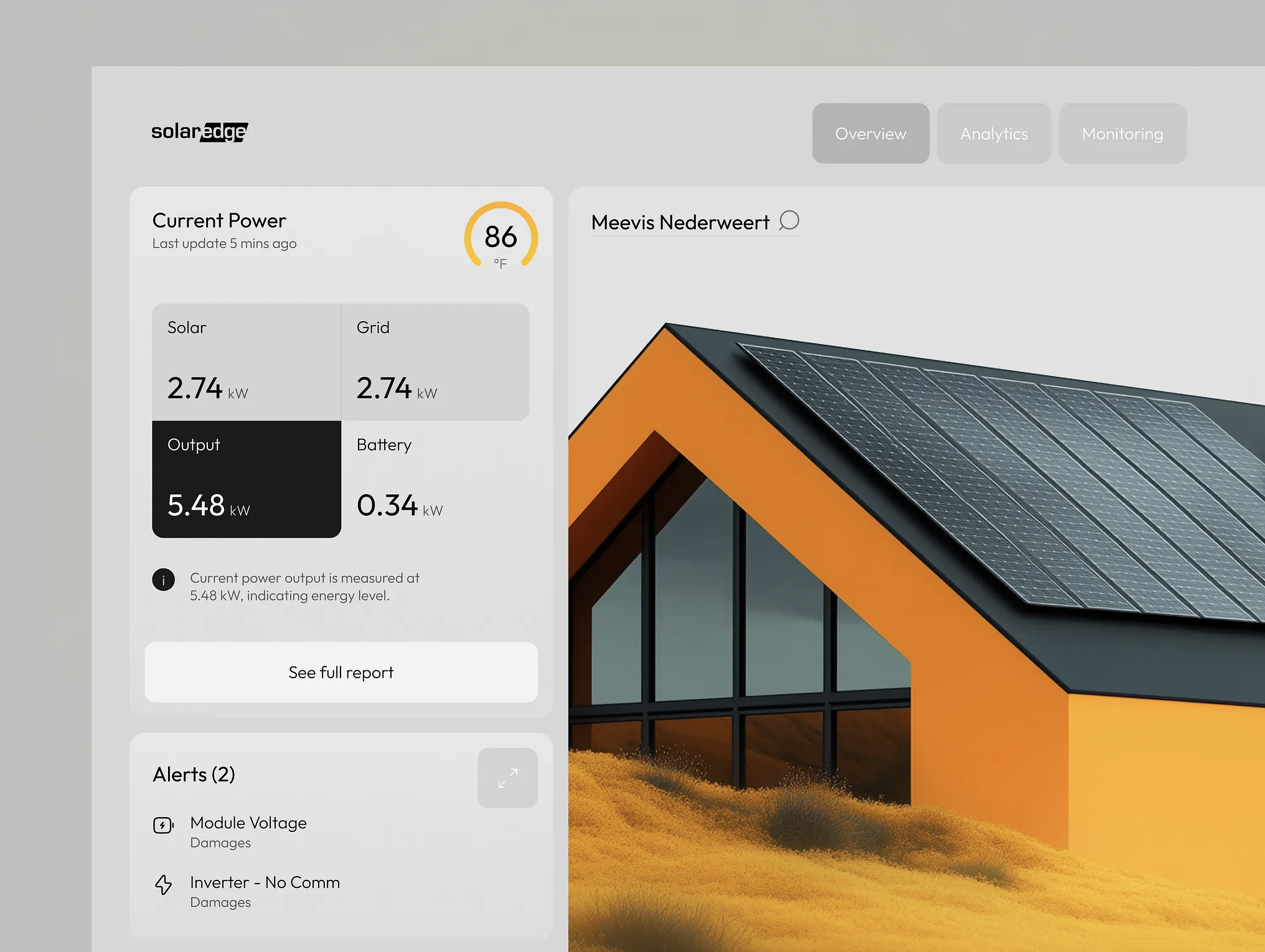This screenshot has width=1265, height=952.
Task: Click the SolarEdge logo
Action: (x=199, y=132)
